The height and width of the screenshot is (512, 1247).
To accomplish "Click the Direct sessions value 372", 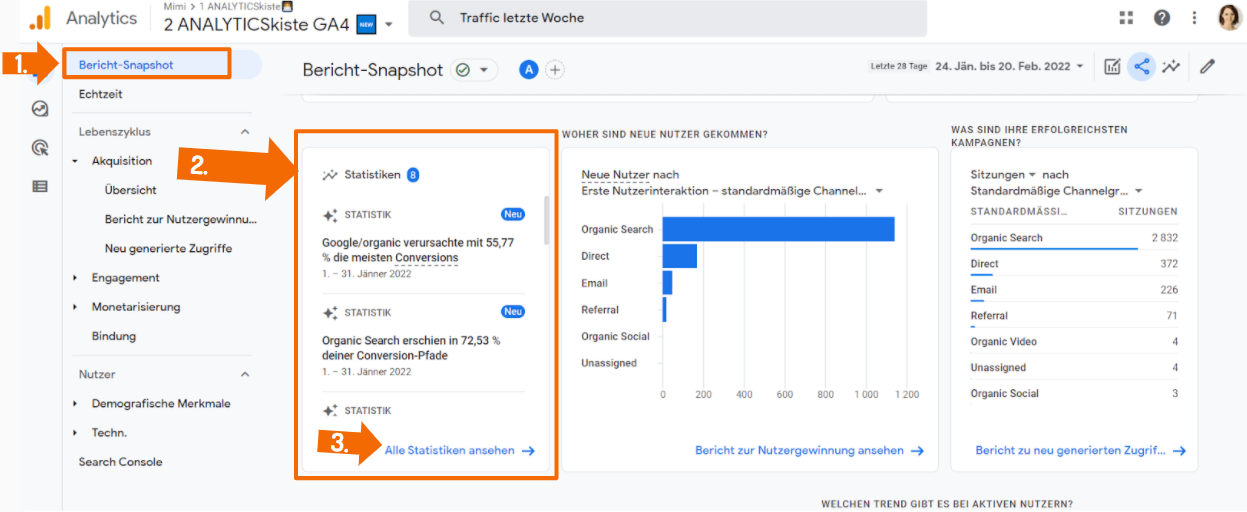I will point(1168,264).
